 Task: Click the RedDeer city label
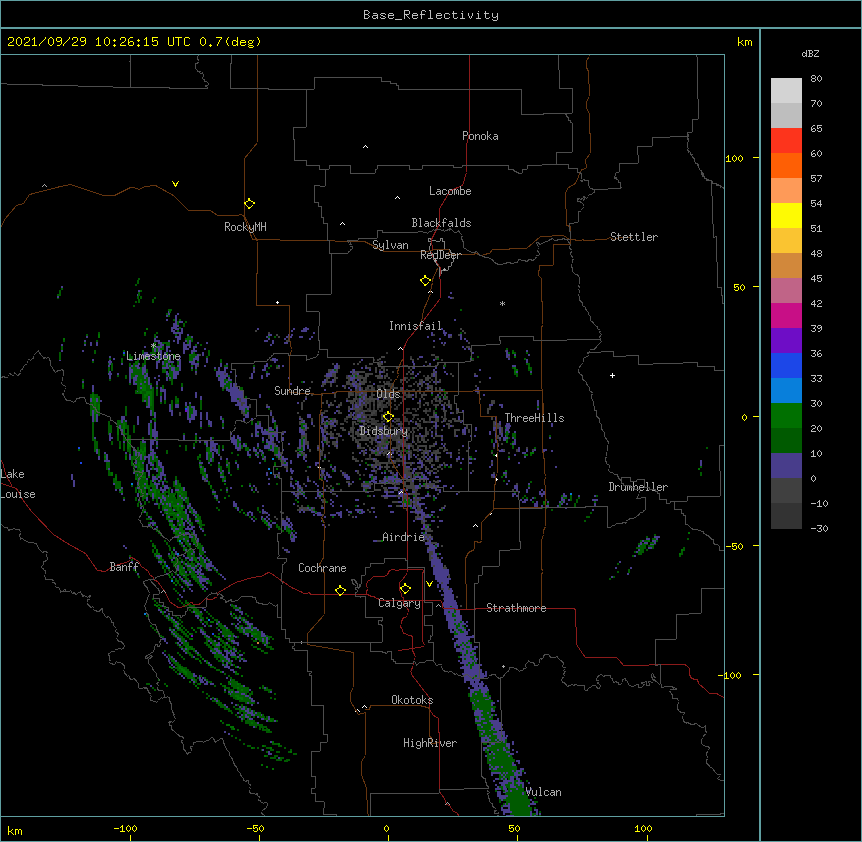click(x=440, y=255)
